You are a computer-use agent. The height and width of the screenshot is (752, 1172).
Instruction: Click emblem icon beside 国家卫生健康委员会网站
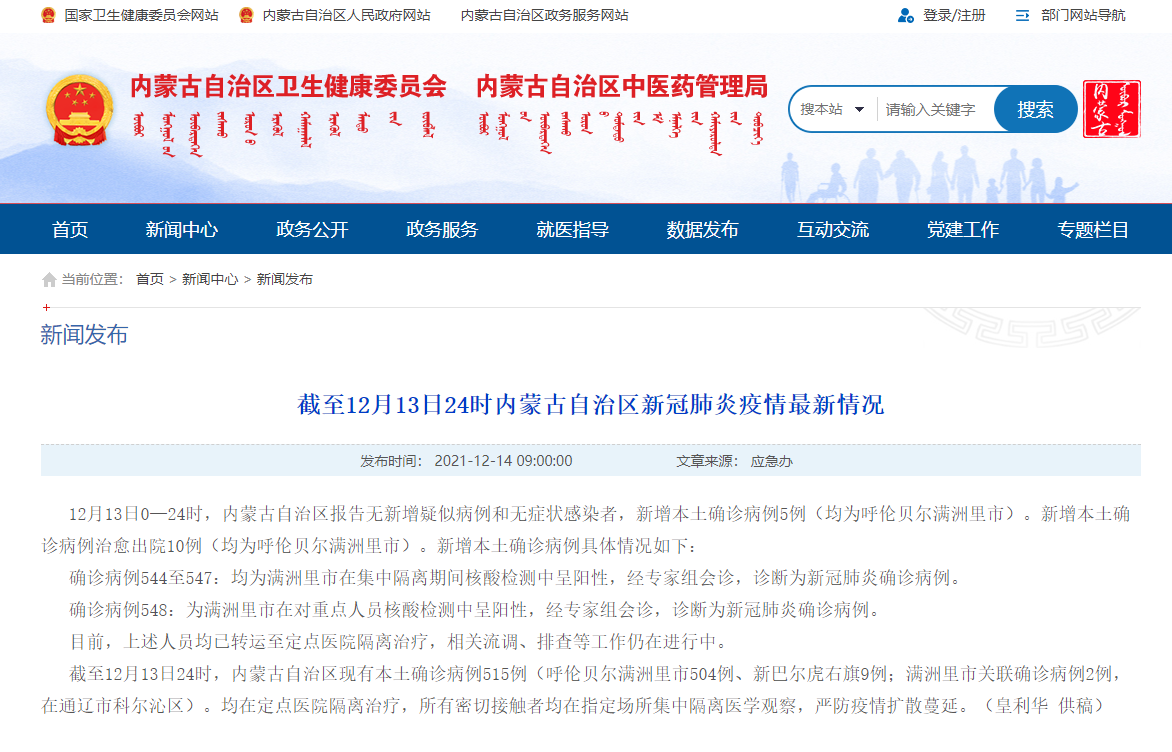click(48, 15)
